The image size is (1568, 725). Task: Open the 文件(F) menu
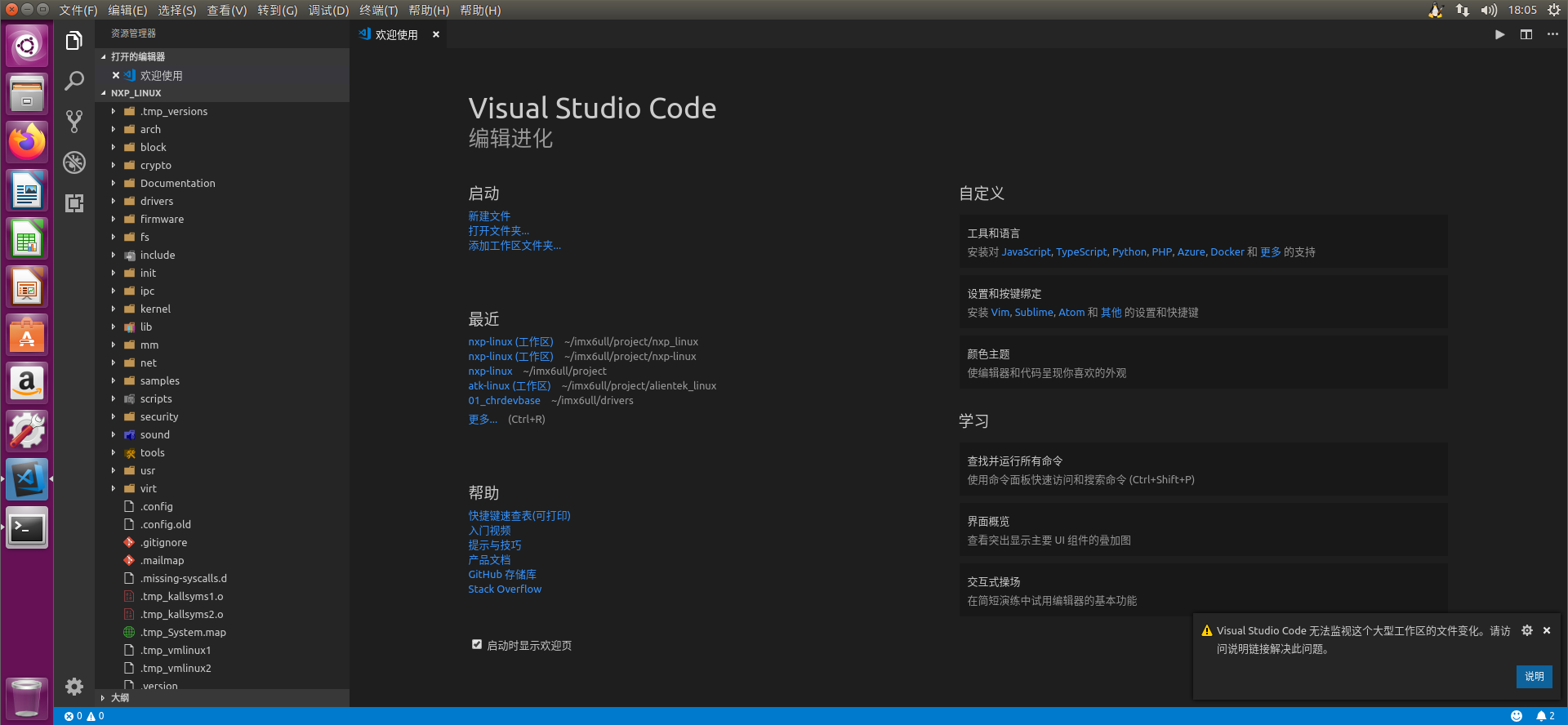coord(78,10)
